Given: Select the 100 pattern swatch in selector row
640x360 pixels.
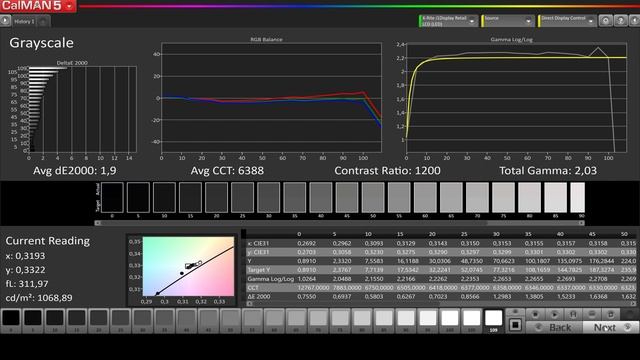Looking at the screenshot, I should [449, 321].
